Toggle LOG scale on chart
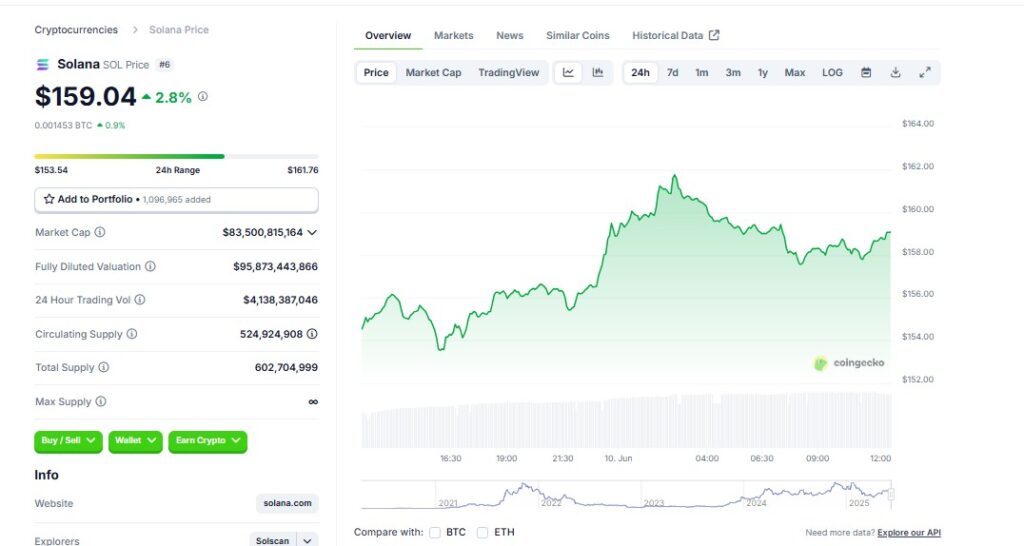The image size is (1024, 546). [832, 72]
